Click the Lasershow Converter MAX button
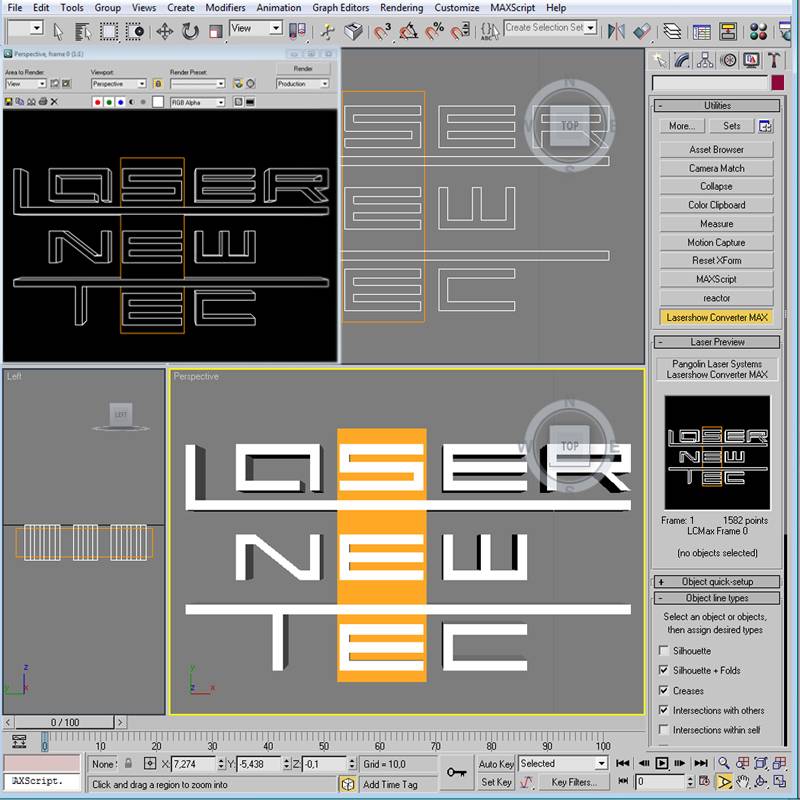 [x=716, y=317]
